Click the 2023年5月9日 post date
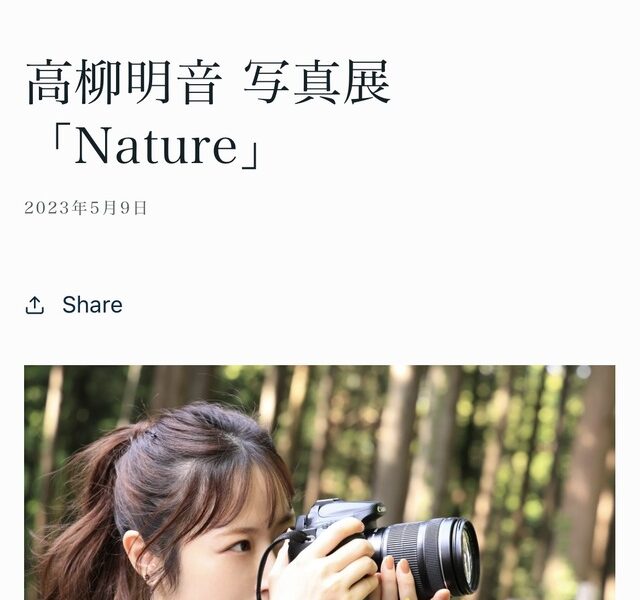This screenshot has height=600, width=640. [x=85, y=208]
